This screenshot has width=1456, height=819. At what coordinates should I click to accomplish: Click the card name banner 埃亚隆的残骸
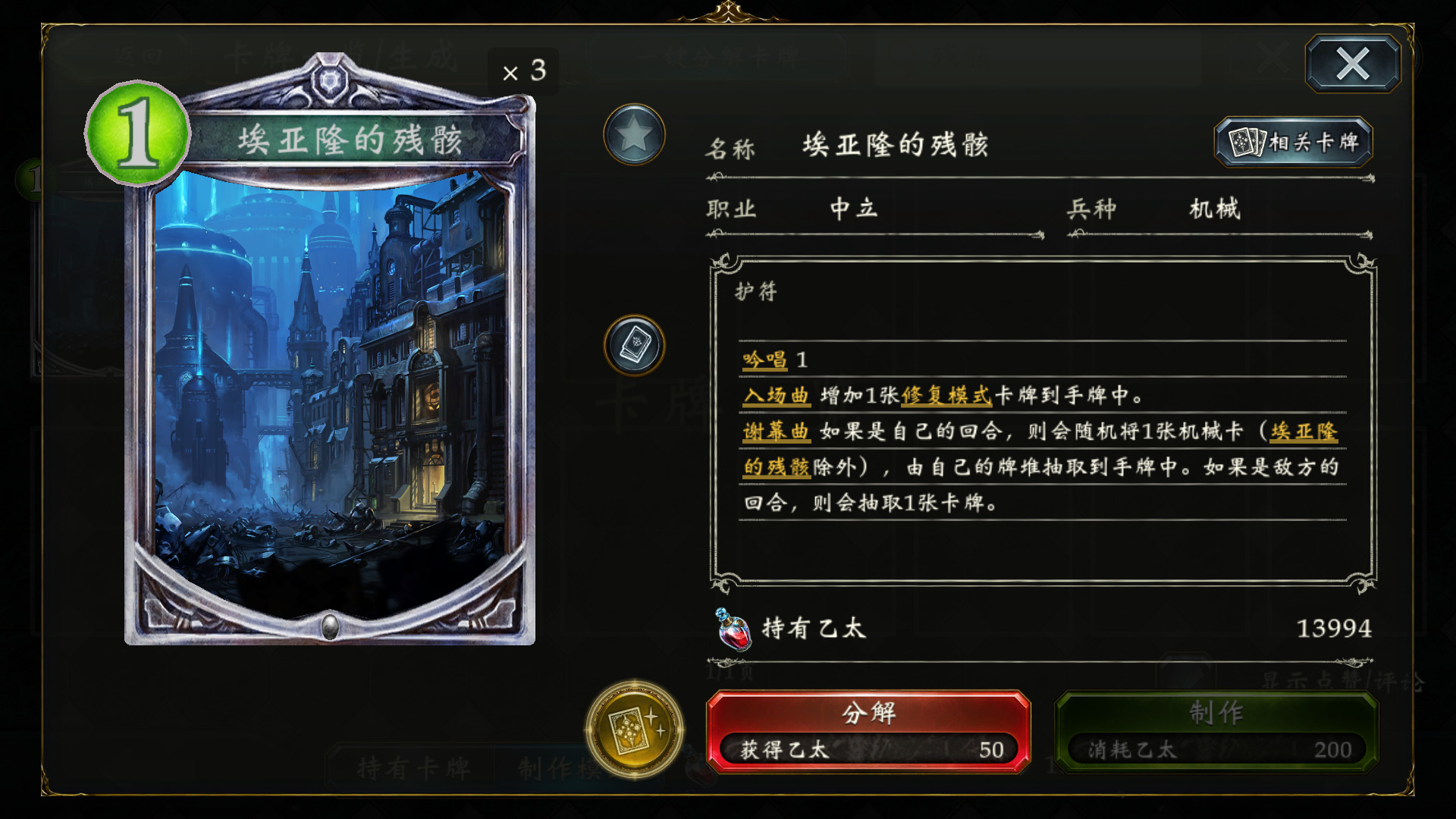(350, 140)
